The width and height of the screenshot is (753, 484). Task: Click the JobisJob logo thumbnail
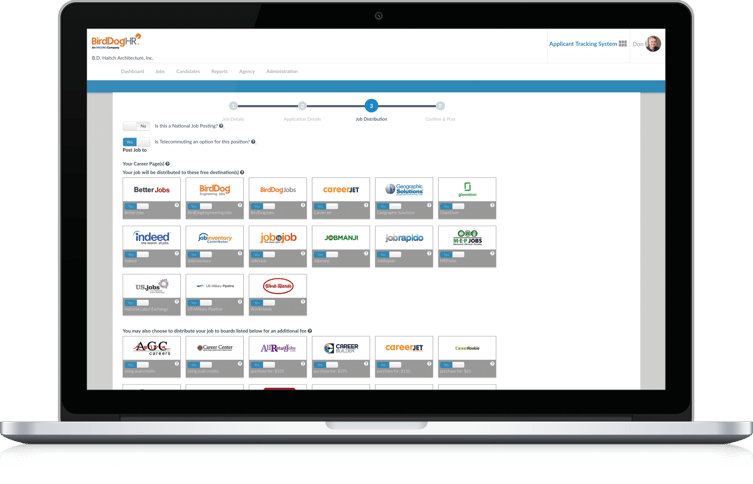[x=278, y=237]
